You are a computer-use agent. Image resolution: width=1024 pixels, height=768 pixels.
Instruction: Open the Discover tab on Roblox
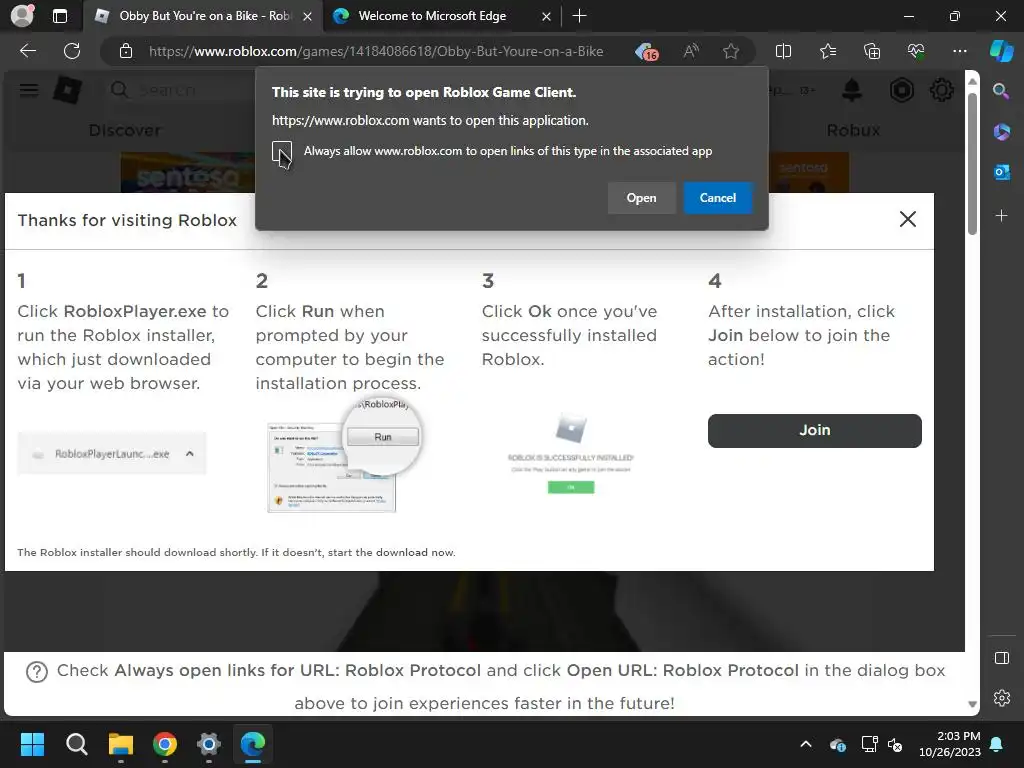(125, 131)
